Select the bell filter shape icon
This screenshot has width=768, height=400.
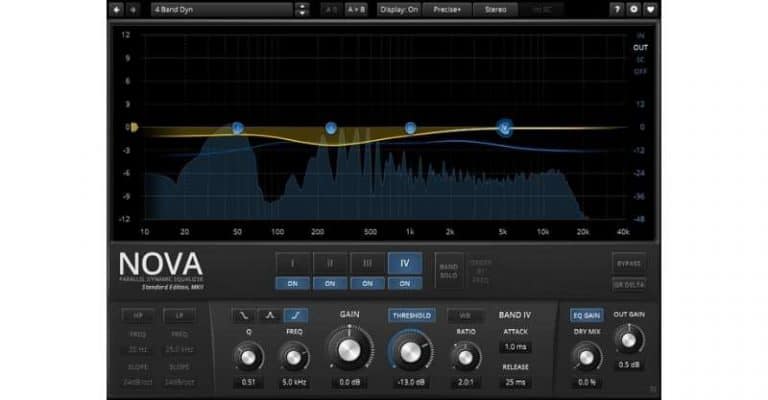(x=269, y=315)
